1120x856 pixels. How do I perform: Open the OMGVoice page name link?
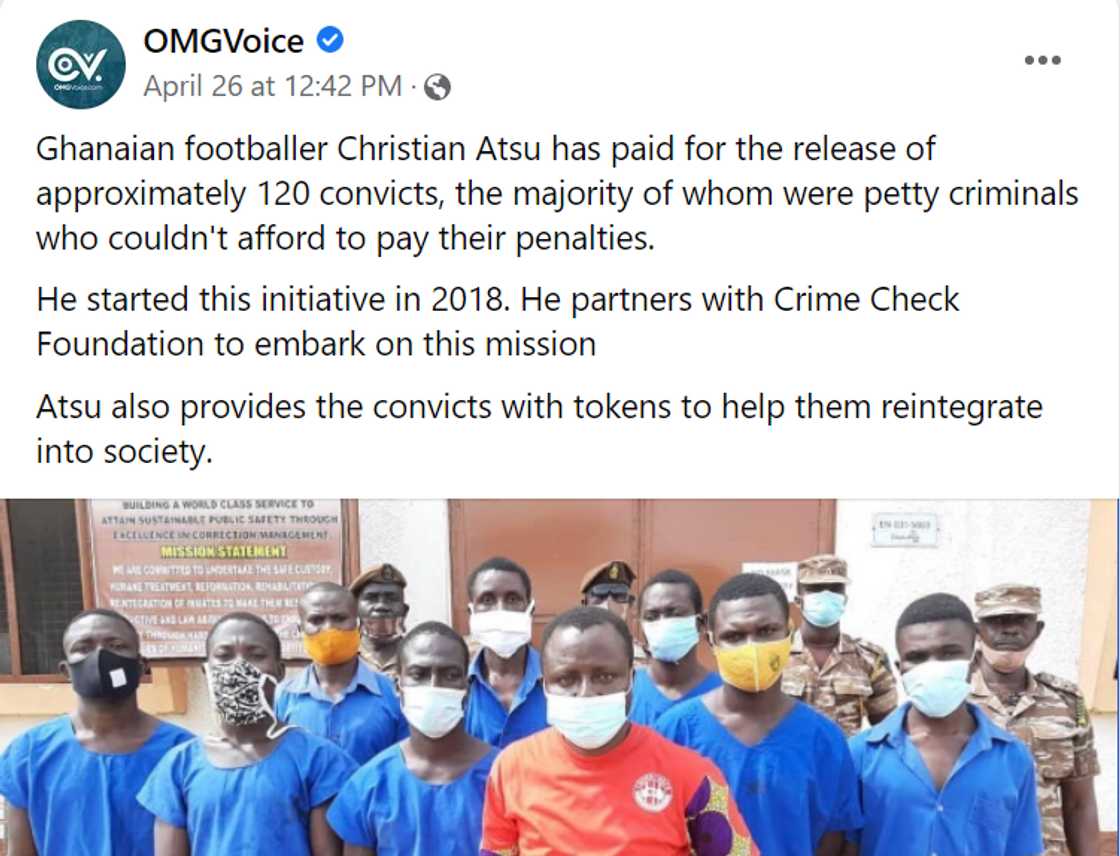[x=224, y=41]
